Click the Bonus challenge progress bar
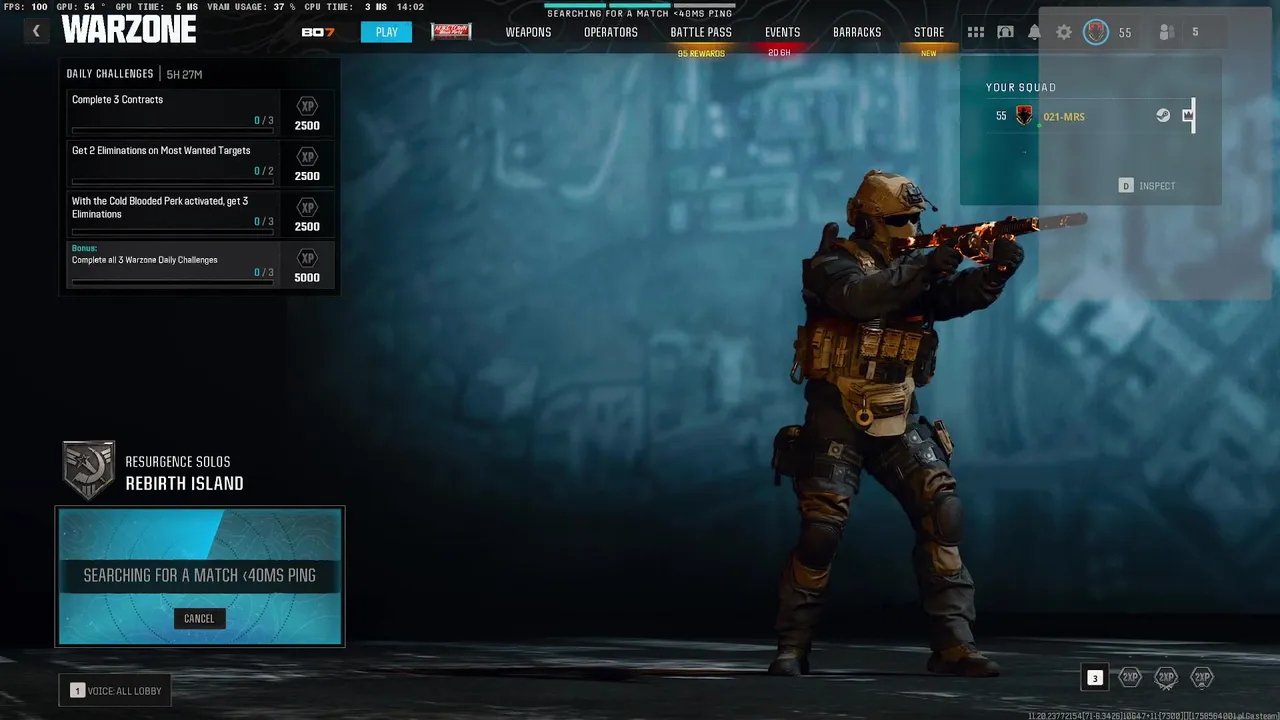The width and height of the screenshot is (1280, 720). [x=172, y=283]
